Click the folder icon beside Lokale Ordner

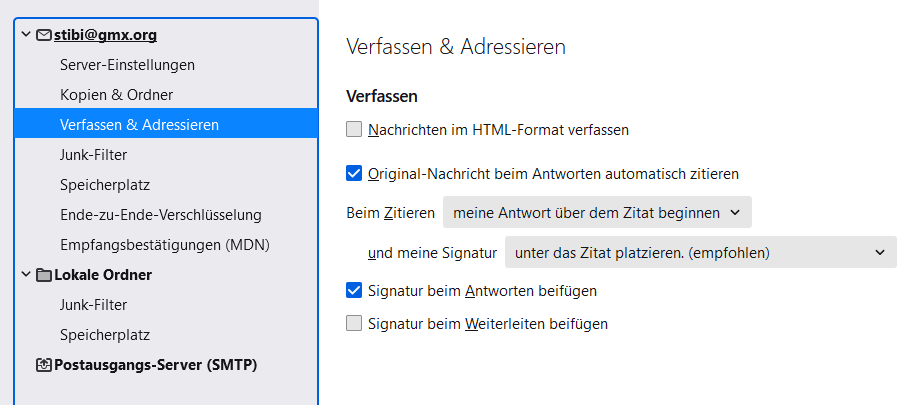click(x=44, y=275)
